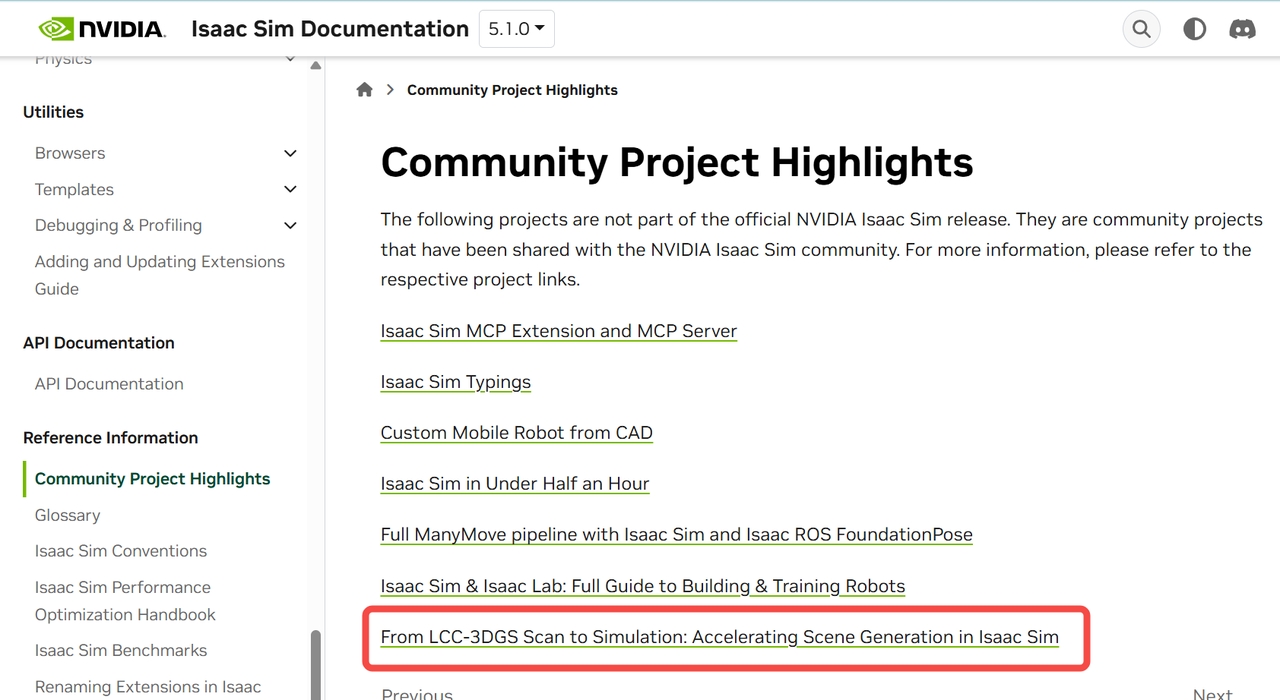
Task: Open Glossary in the sidebar
Action: point(67,515)
